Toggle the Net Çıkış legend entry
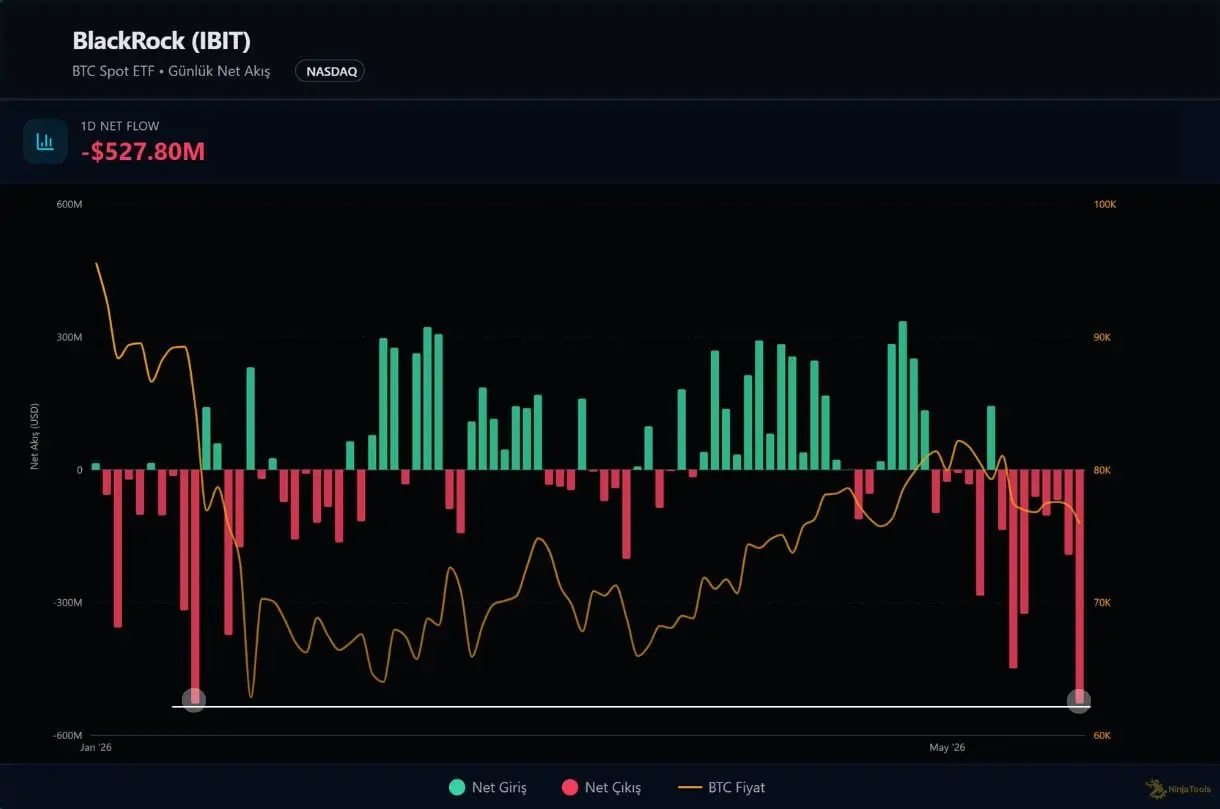The width and height of the screenshot is (1220, 809). 601,787
